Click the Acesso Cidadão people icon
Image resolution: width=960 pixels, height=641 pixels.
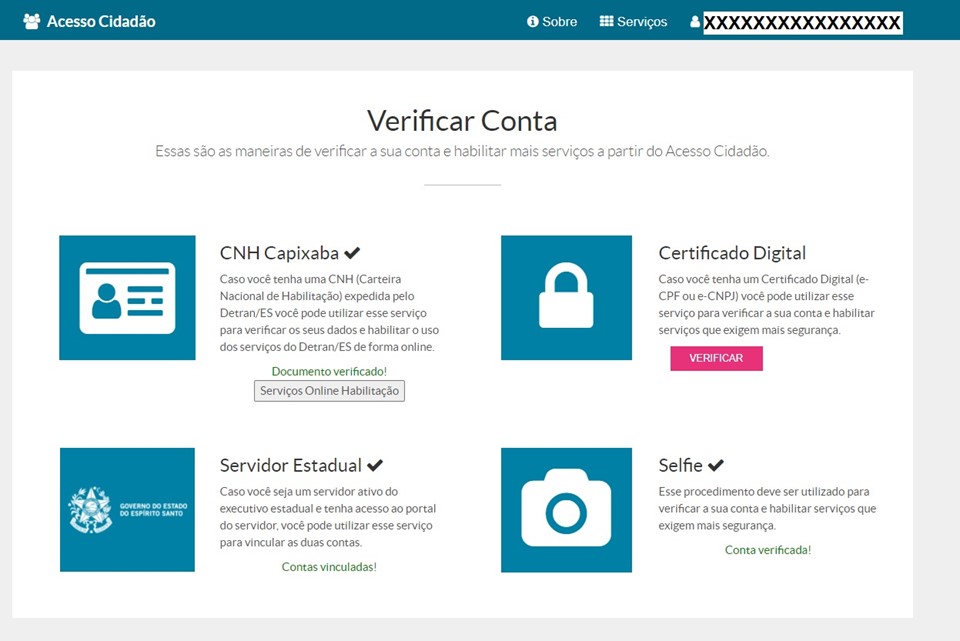coord(32,21)
